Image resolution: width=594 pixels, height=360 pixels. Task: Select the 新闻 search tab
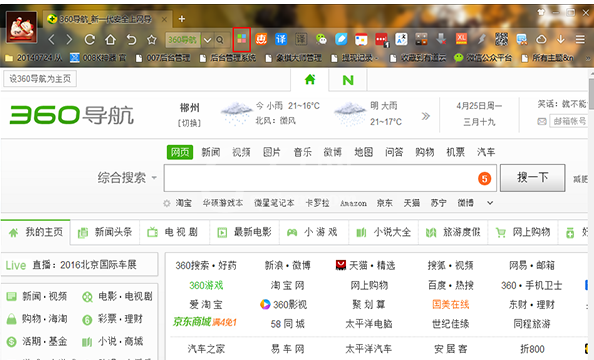[211, 152]
